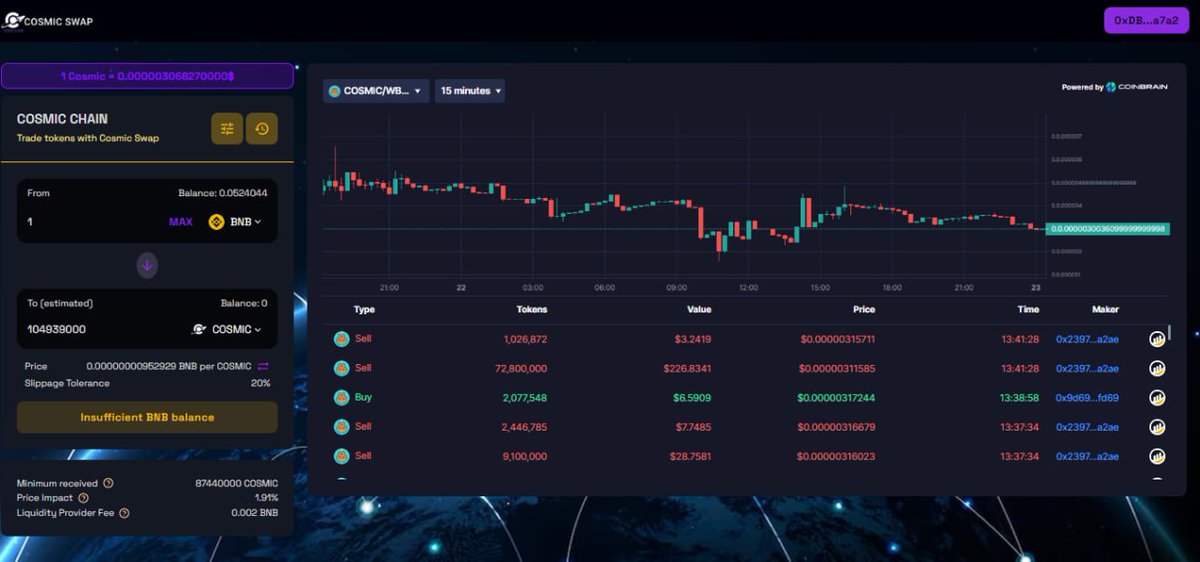Click the Price column header
This screenshot has width=1200, height=562.
863,309
